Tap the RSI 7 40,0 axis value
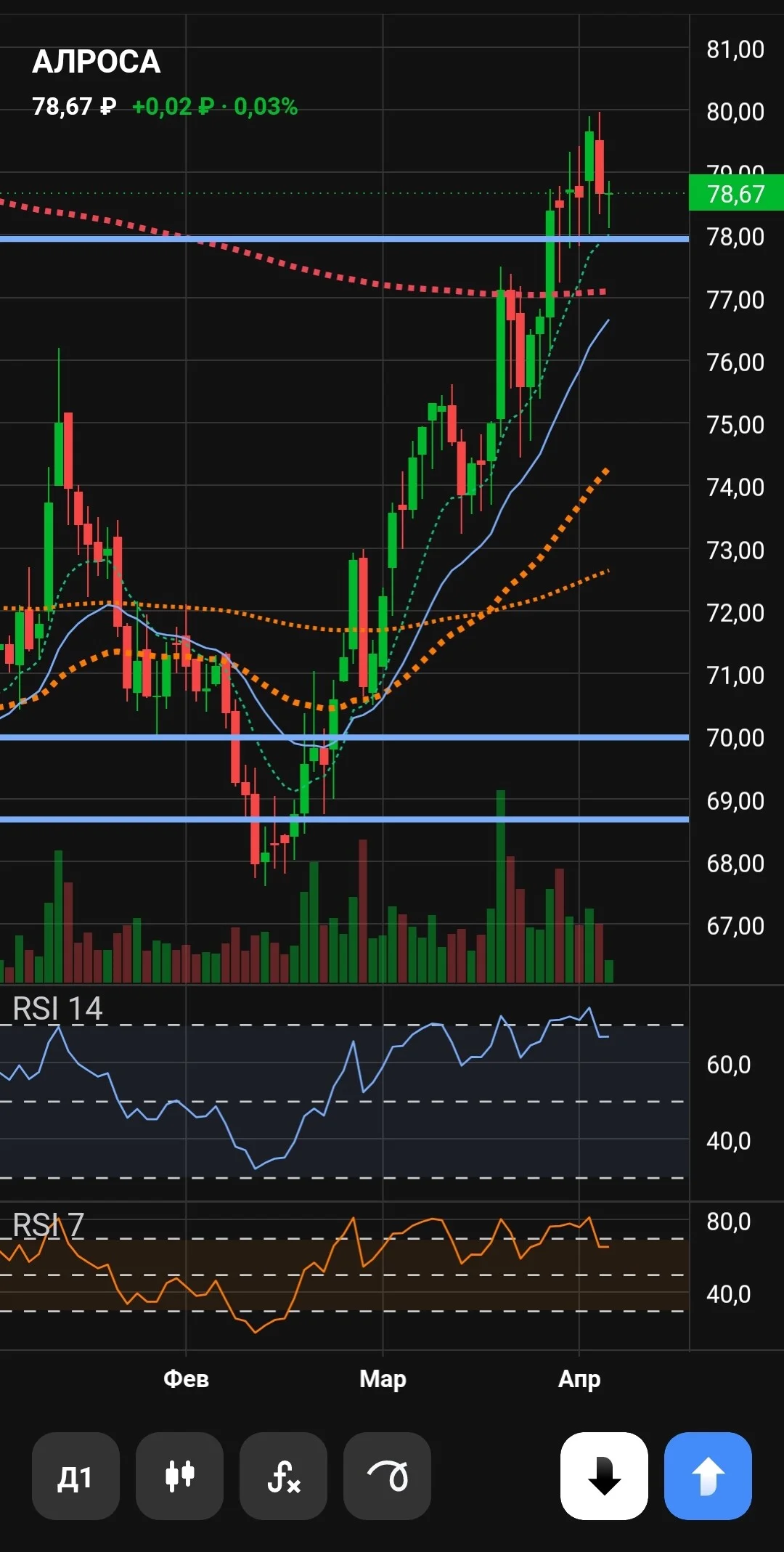The height and width of the screenshot is (1552, 784). point(729,1294)
